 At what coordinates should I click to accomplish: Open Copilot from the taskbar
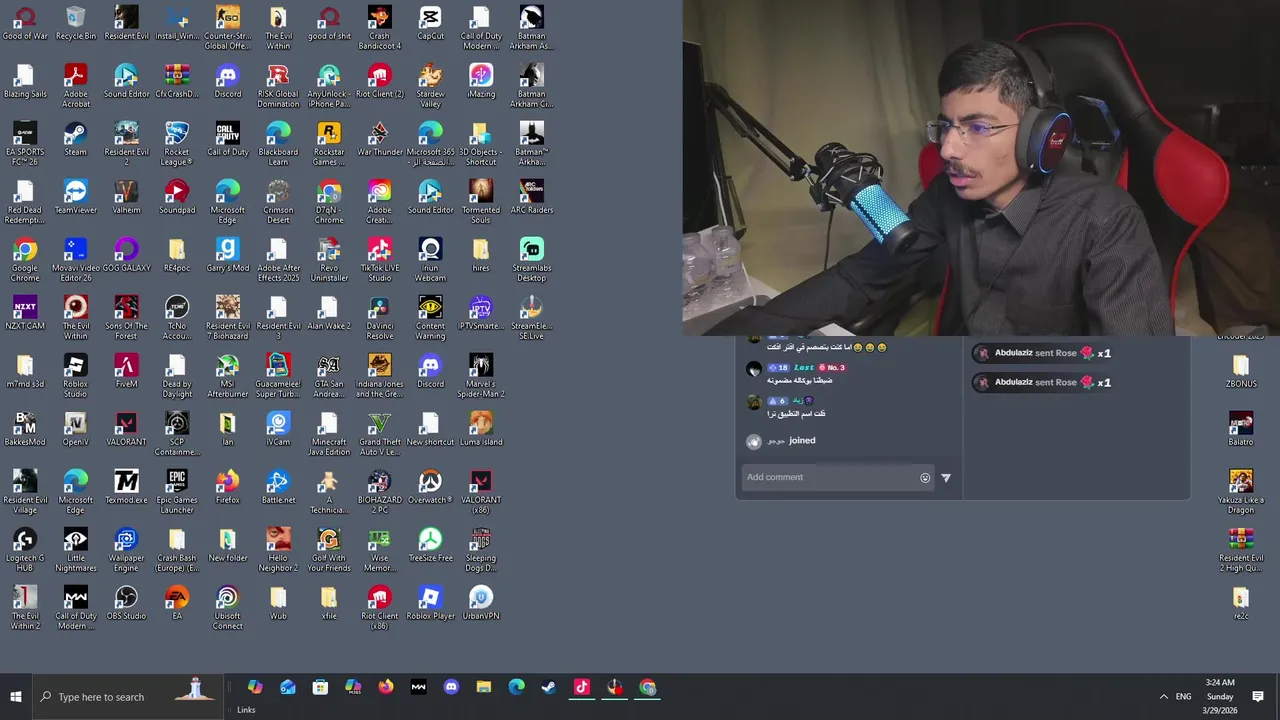tap(255, 687)
